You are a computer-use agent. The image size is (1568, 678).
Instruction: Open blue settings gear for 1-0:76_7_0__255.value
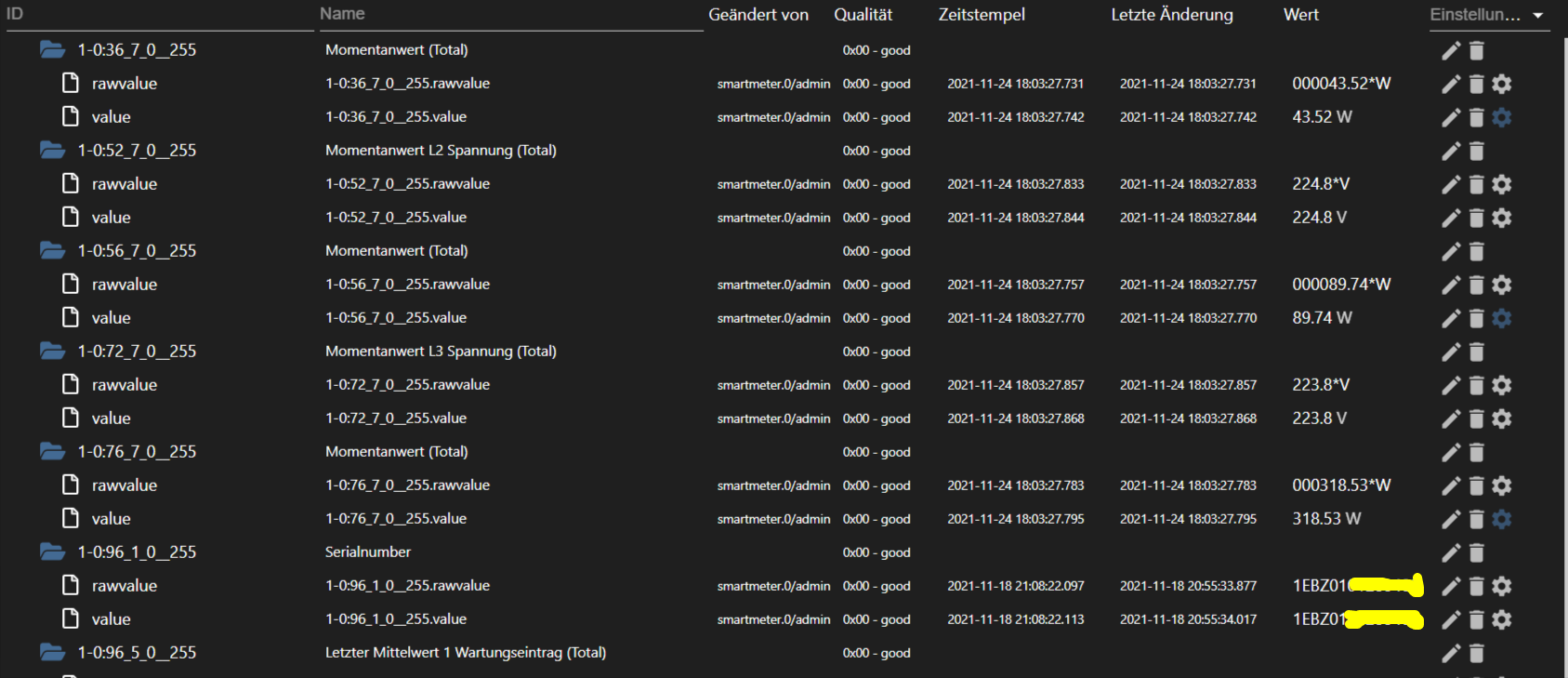click(x=1501, y=519)
